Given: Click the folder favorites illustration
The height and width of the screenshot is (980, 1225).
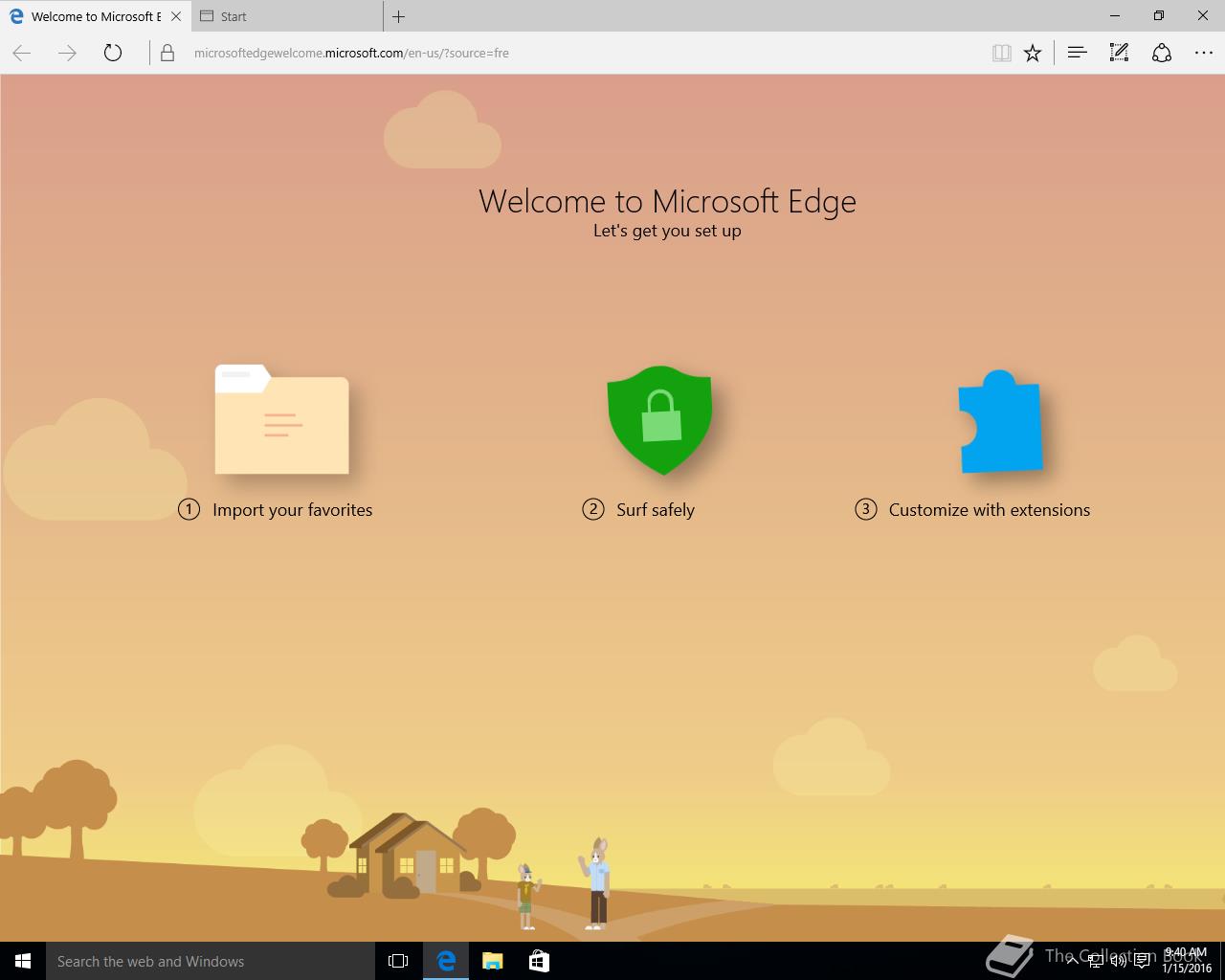Looking at the screenshot, I should point(281,419).
